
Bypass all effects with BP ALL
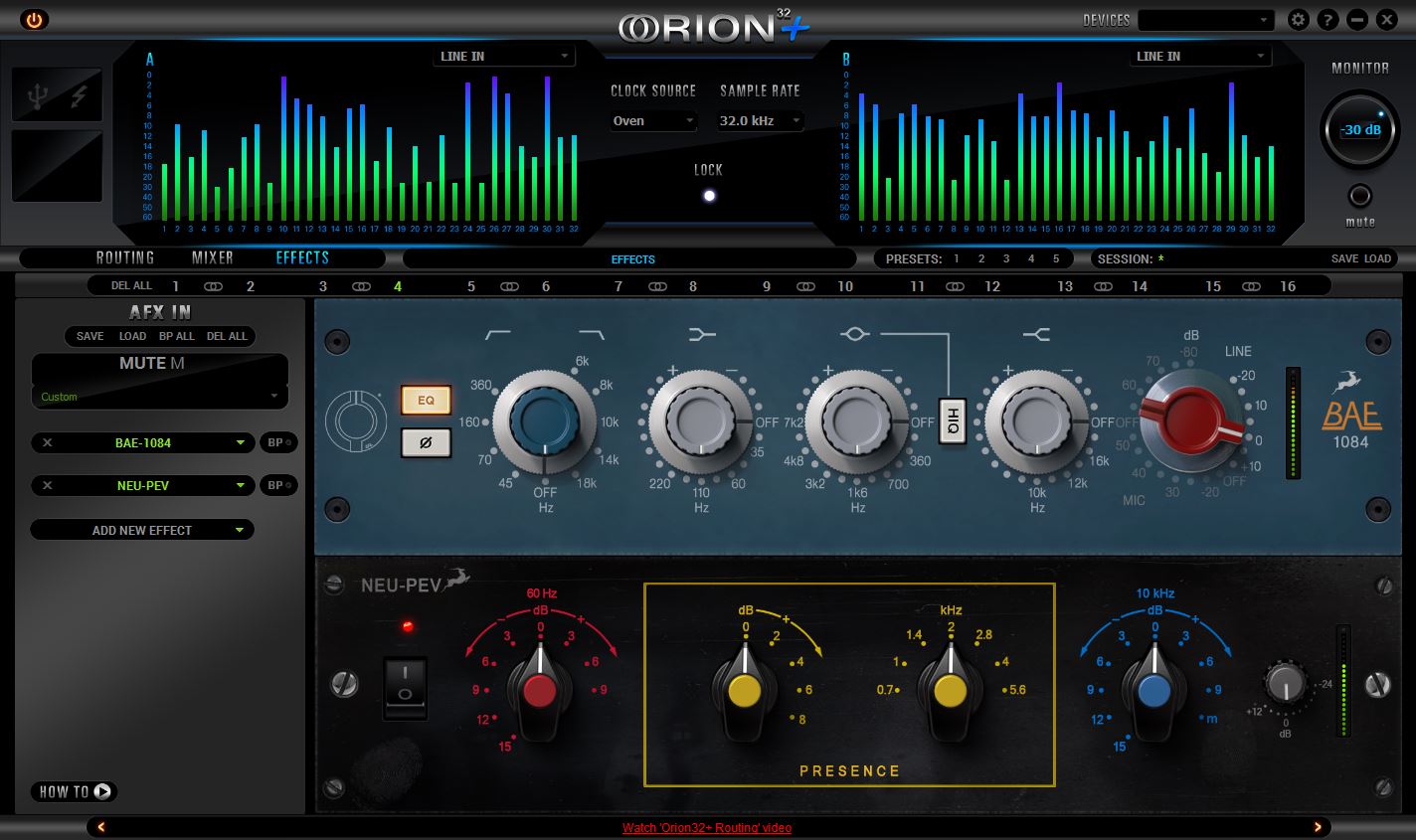point(177,336)
